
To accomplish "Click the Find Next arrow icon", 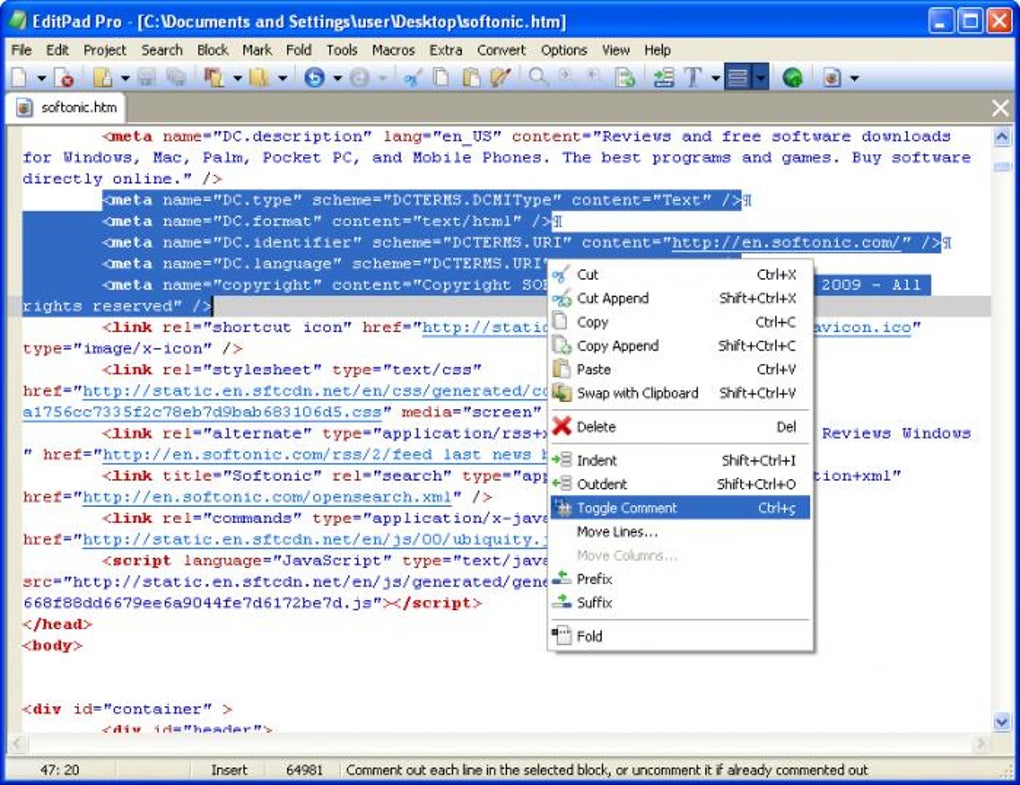I will 565,75.
